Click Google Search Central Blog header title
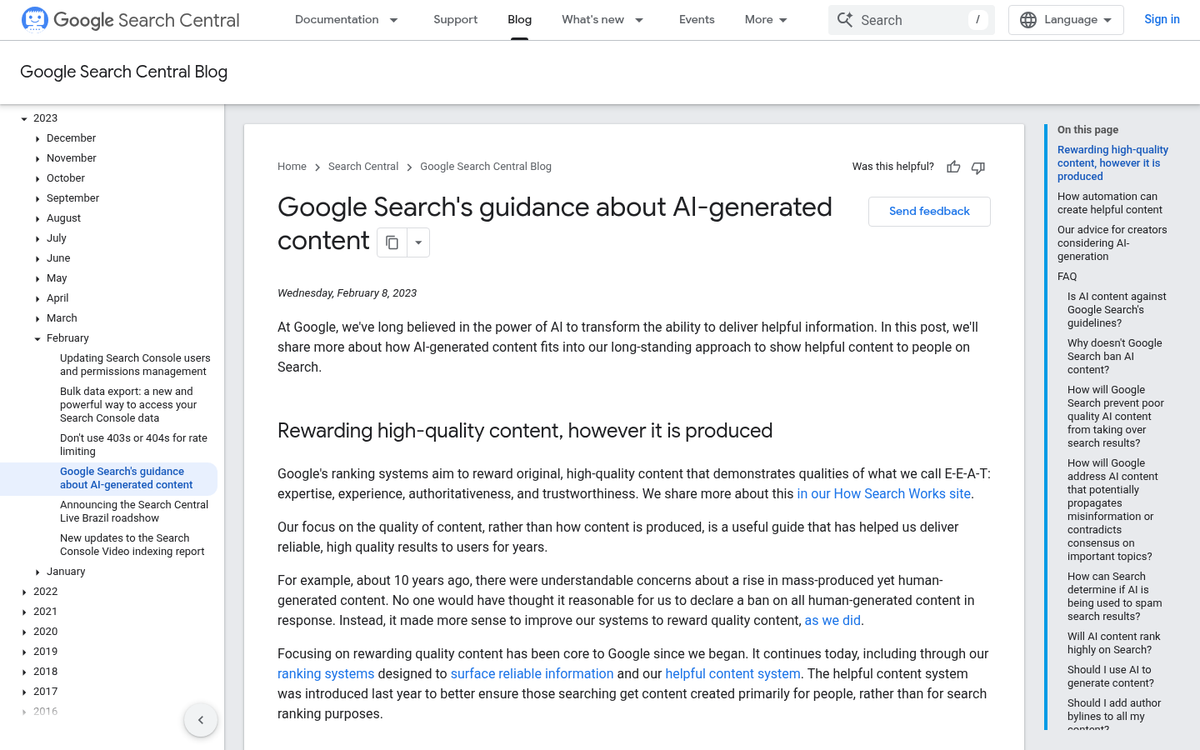The width and height of the screenshot is (1200, 750). click(x=124, y=72)
